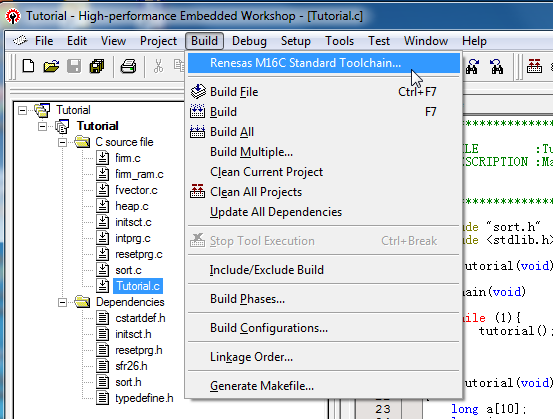Collapse the bold Tutorial project node
The image size is (553, 419).
[x=42, y=126]
